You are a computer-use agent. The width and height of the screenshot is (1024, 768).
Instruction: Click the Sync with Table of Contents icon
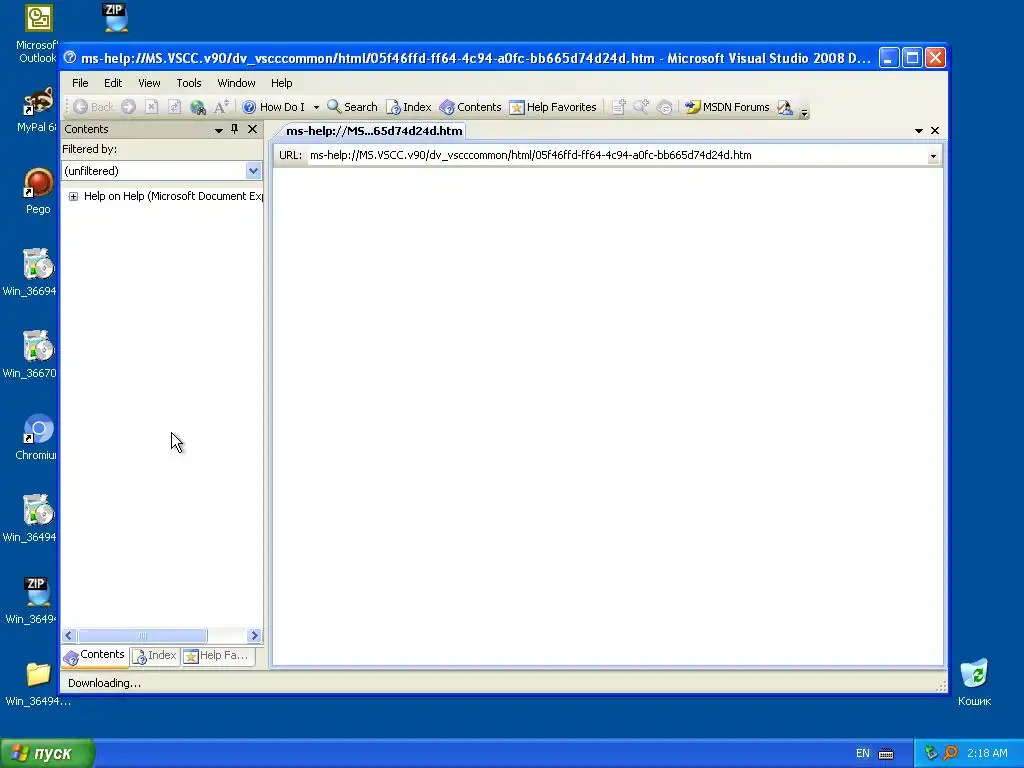pos(641,107)
